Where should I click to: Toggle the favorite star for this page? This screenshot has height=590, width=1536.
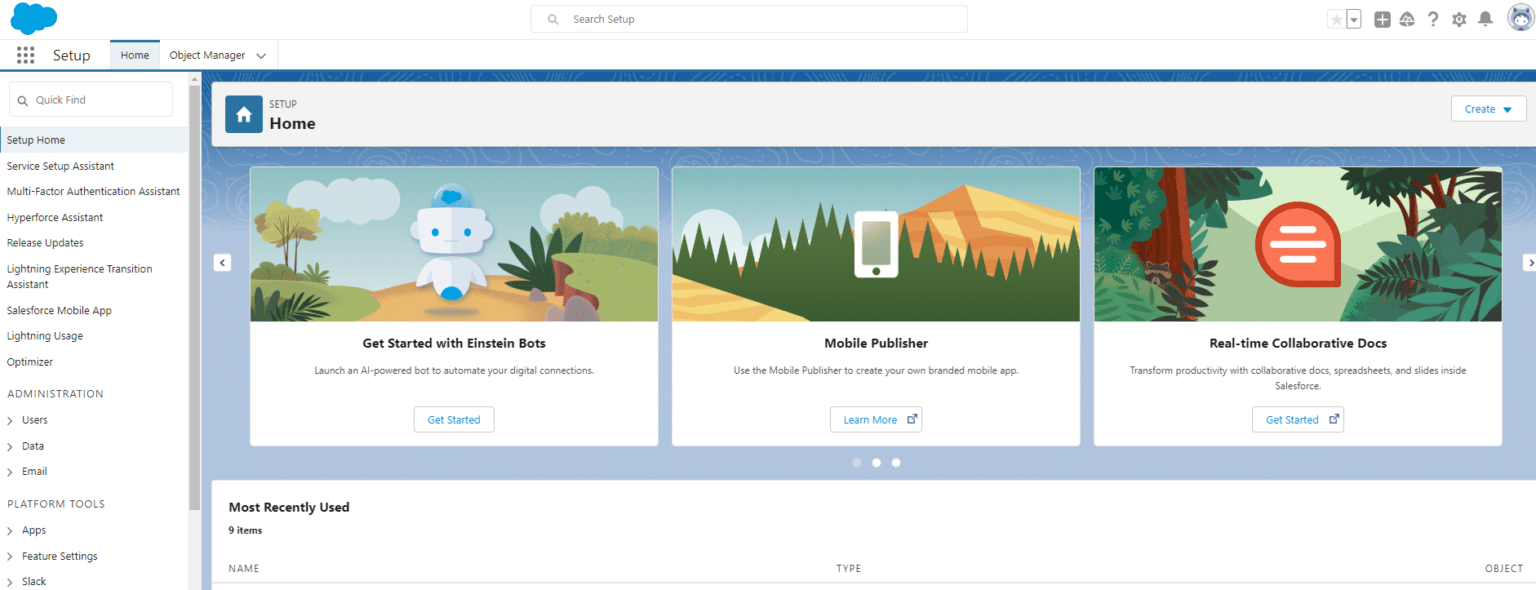pyautogui.click(x=1337, y=18)
